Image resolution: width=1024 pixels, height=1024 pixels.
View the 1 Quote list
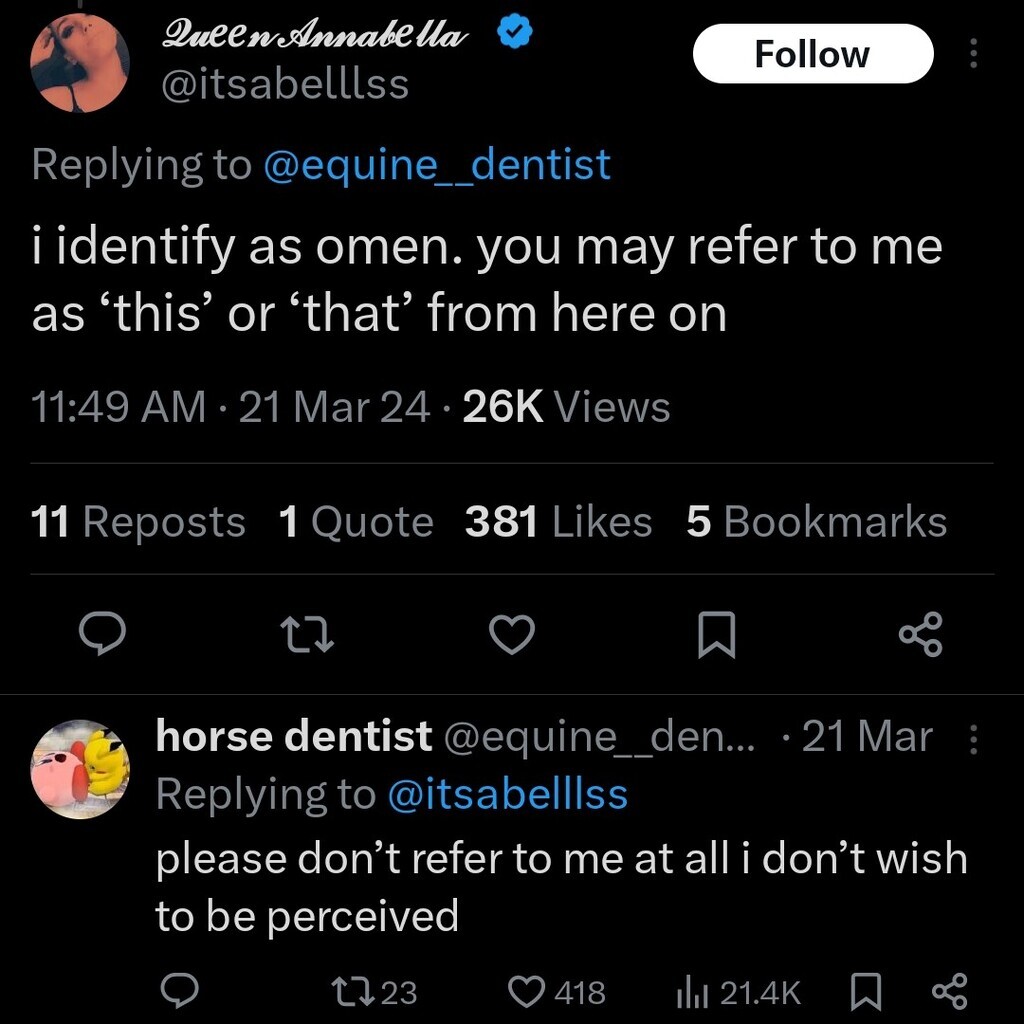(x=356, y=522)
